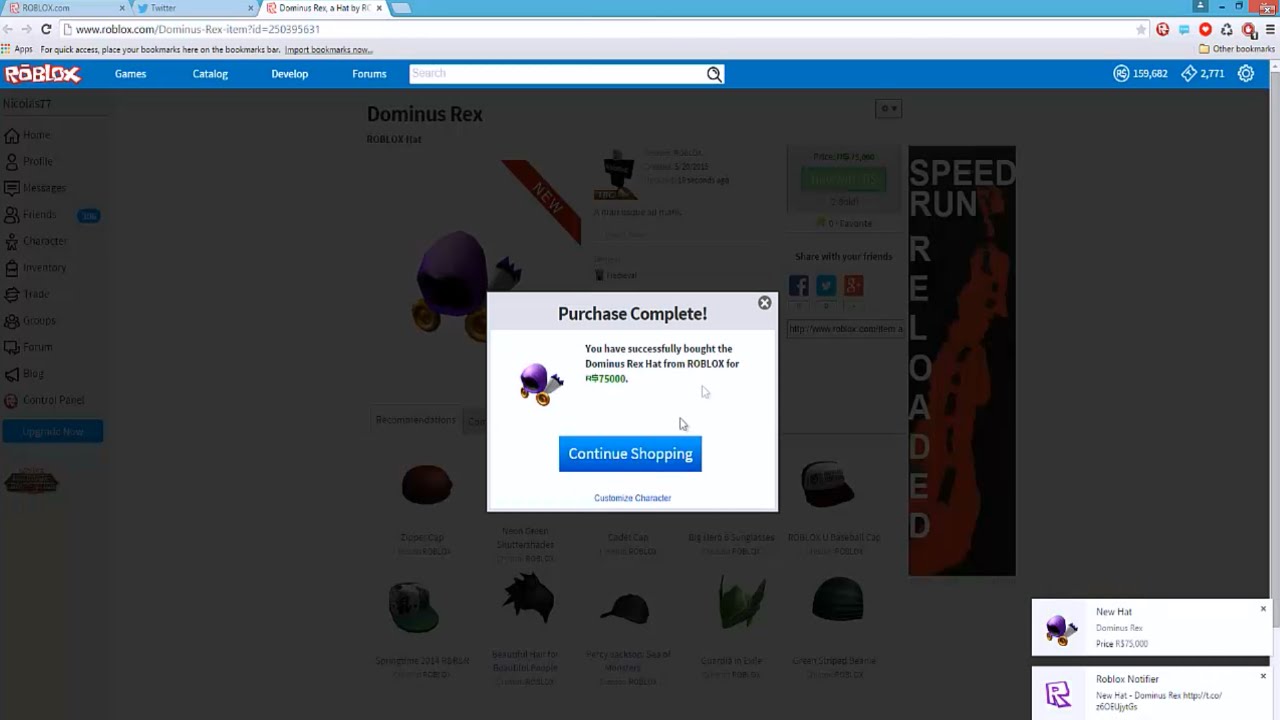Click the Apps shortcut in bookmarks bar
This screenshot has height=720, width=1280.
tap(17, 49)
